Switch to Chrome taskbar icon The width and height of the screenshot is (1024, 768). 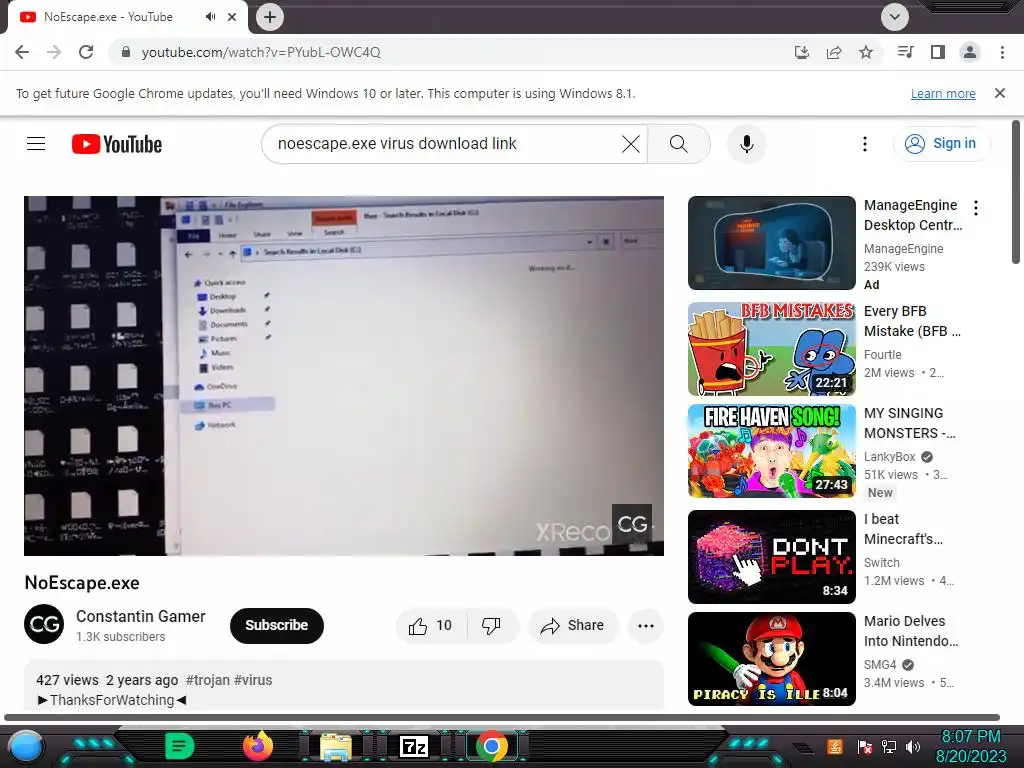(492, 746)
